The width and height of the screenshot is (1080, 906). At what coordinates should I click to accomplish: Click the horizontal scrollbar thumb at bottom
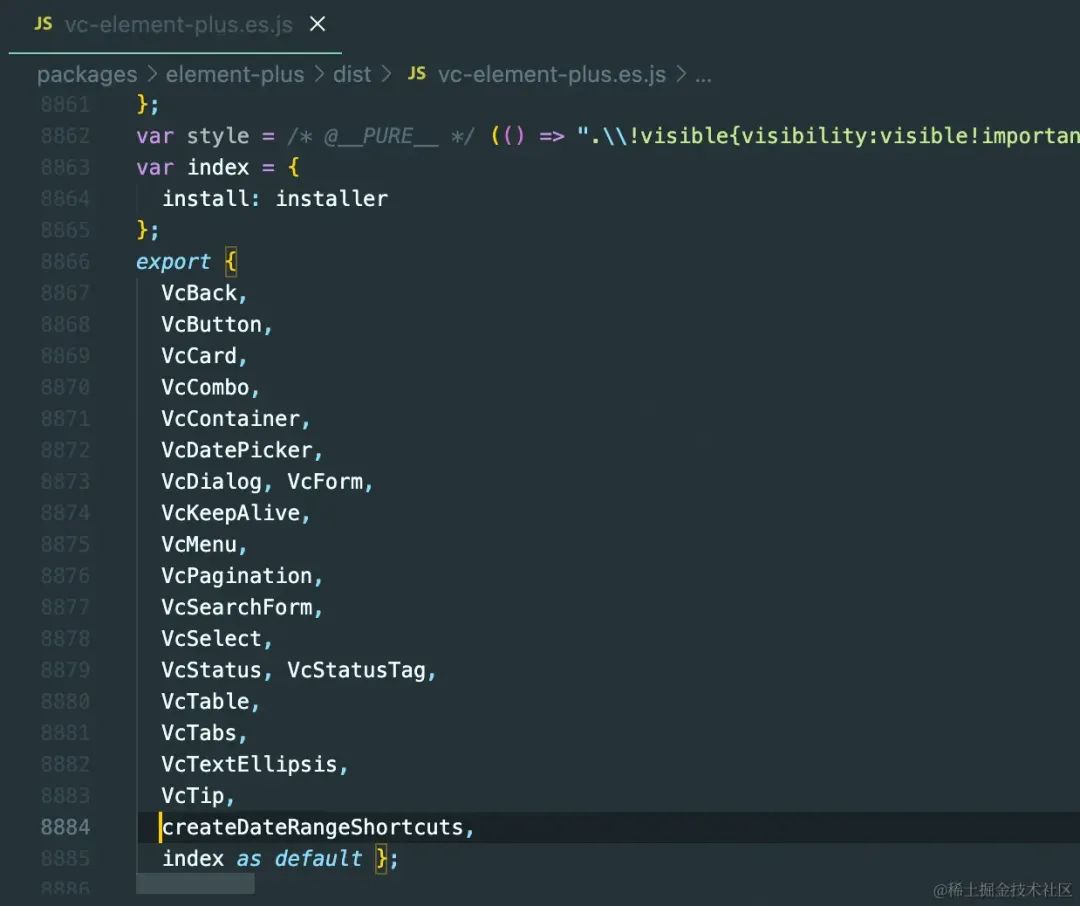[195, 883]
